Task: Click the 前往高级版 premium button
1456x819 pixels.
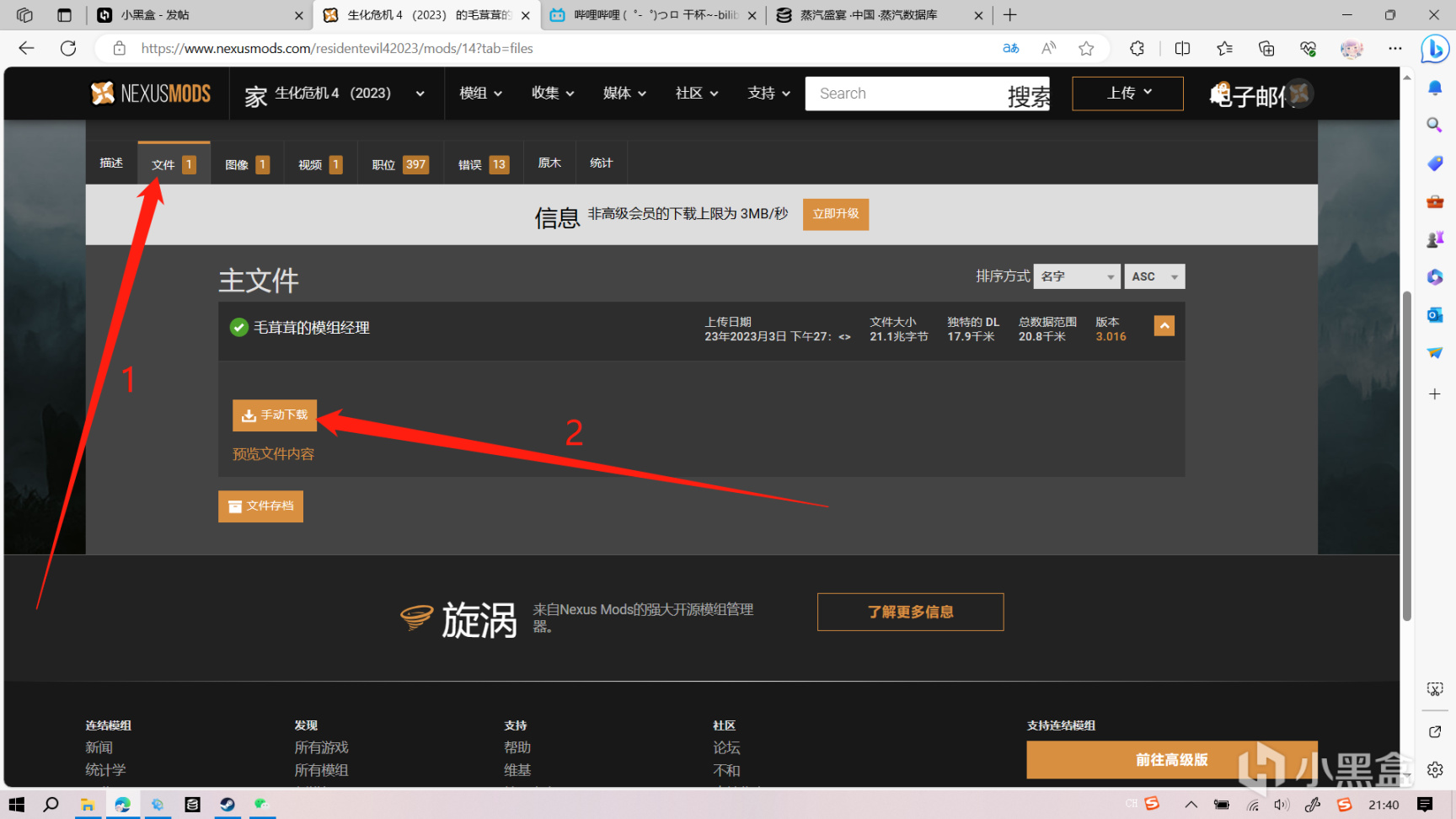Action: [1171, 760]
